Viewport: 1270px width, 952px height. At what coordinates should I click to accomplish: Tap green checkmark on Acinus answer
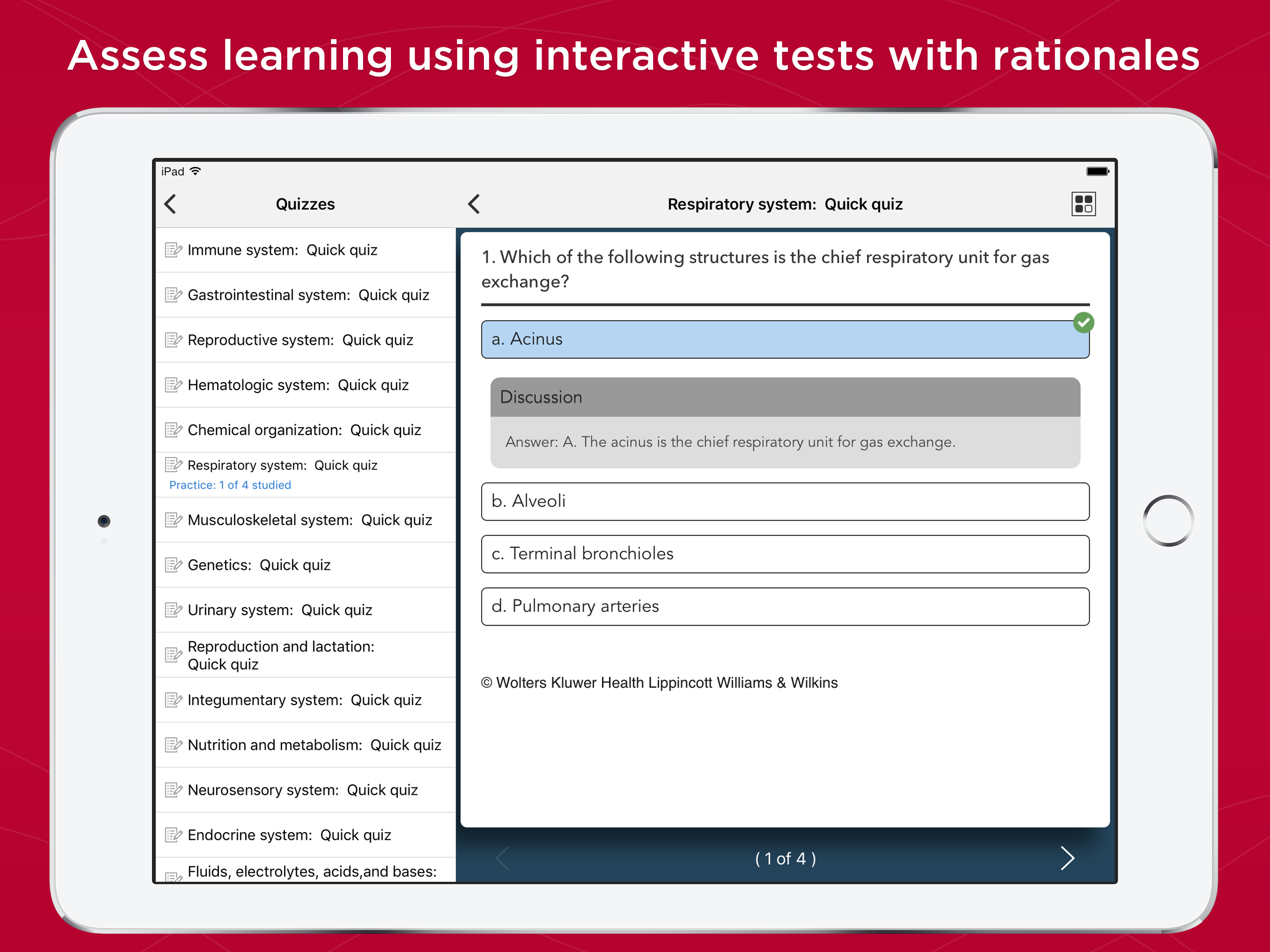[x=1084, y=323]
